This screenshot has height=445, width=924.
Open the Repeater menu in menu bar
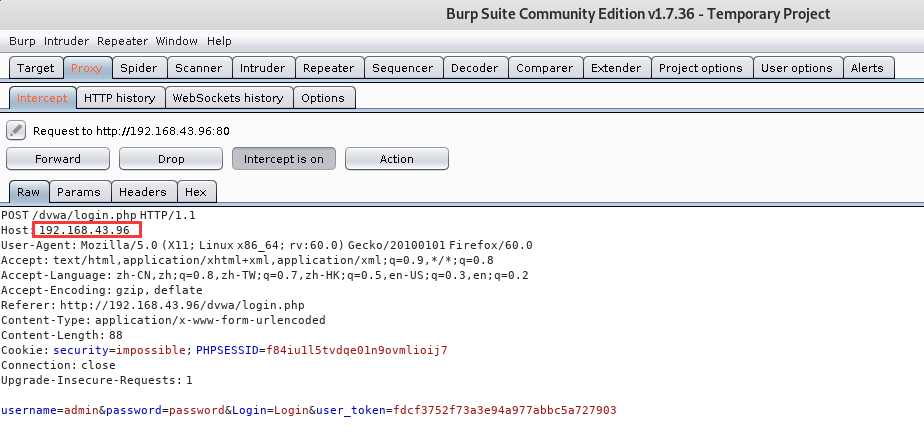pos(123,41)
